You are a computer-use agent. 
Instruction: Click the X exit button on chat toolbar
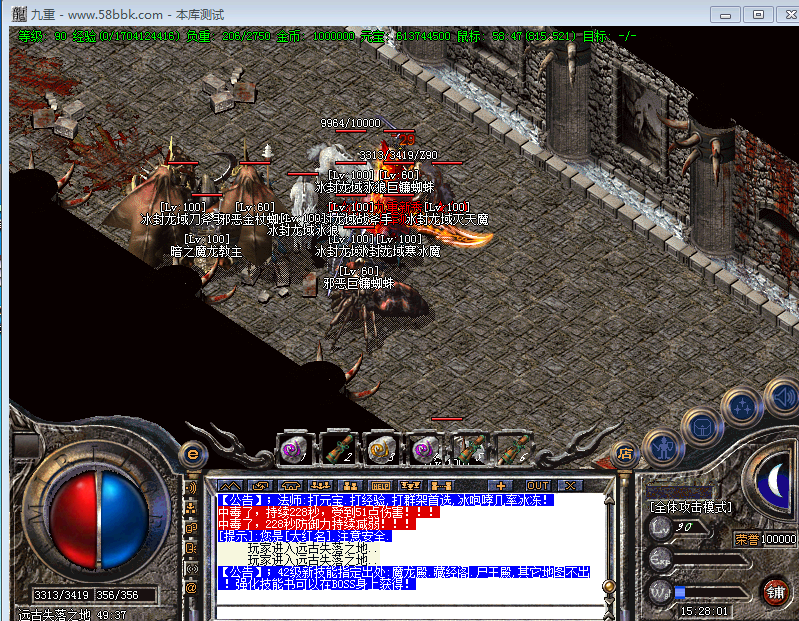point(570,485)
